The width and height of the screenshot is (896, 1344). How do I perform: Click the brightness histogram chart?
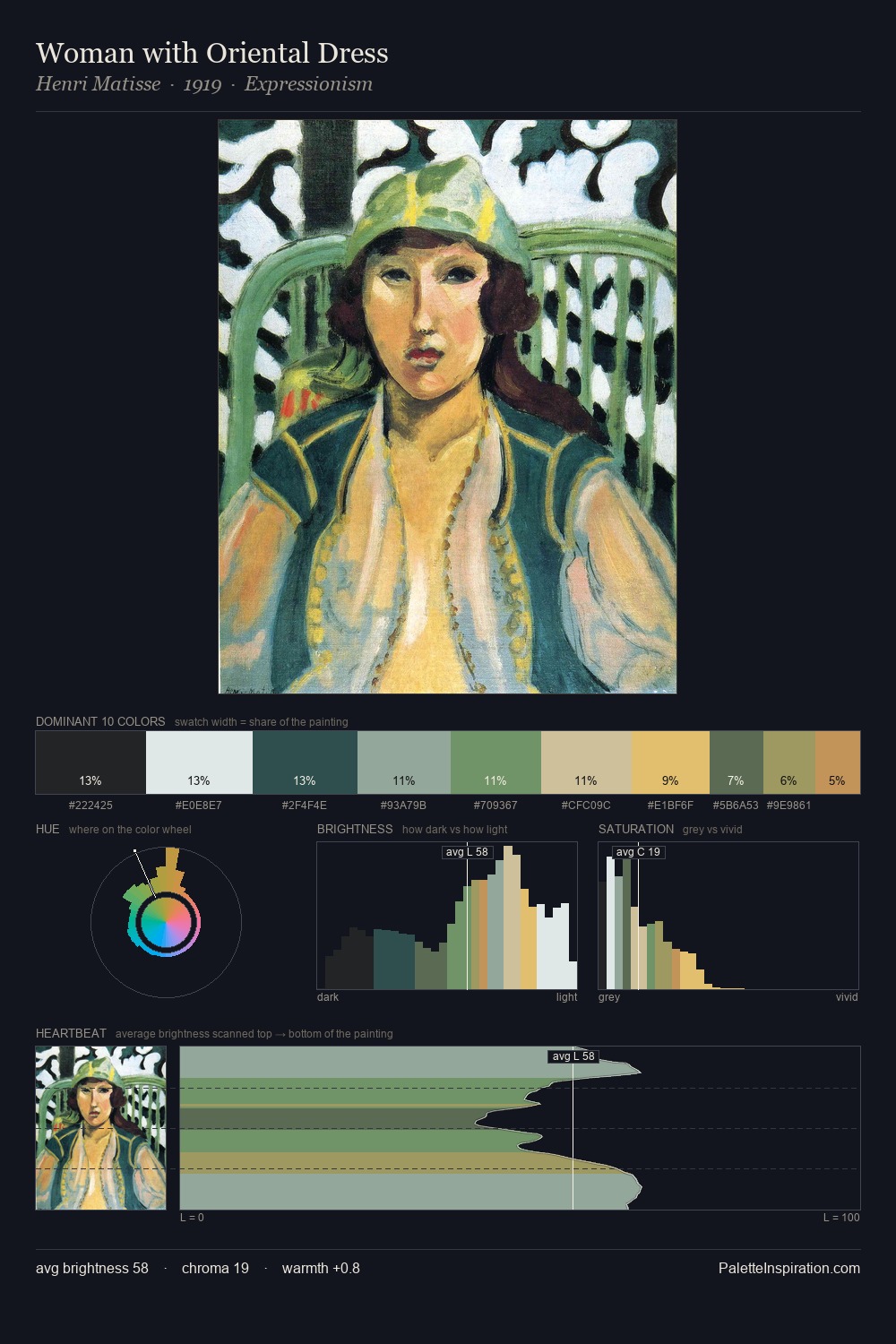[x=447, y=916]
